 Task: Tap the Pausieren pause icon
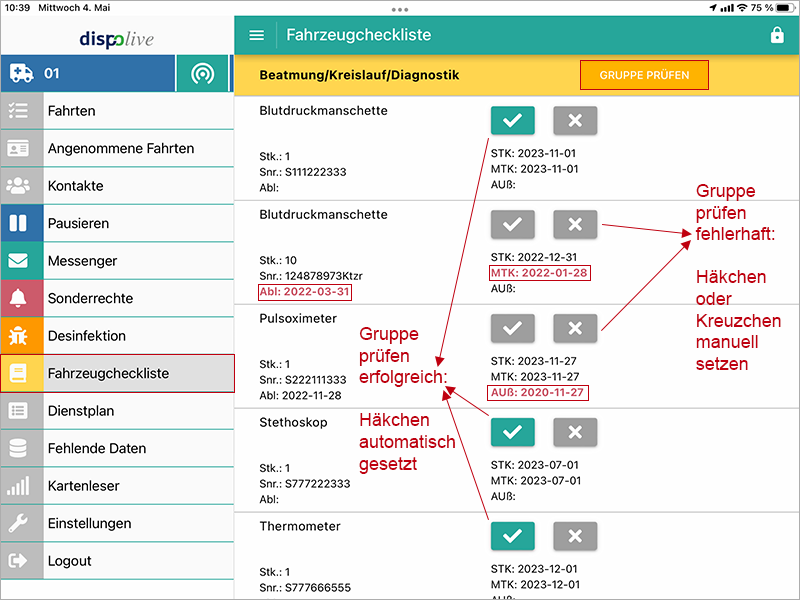click(x=18, y=223)
